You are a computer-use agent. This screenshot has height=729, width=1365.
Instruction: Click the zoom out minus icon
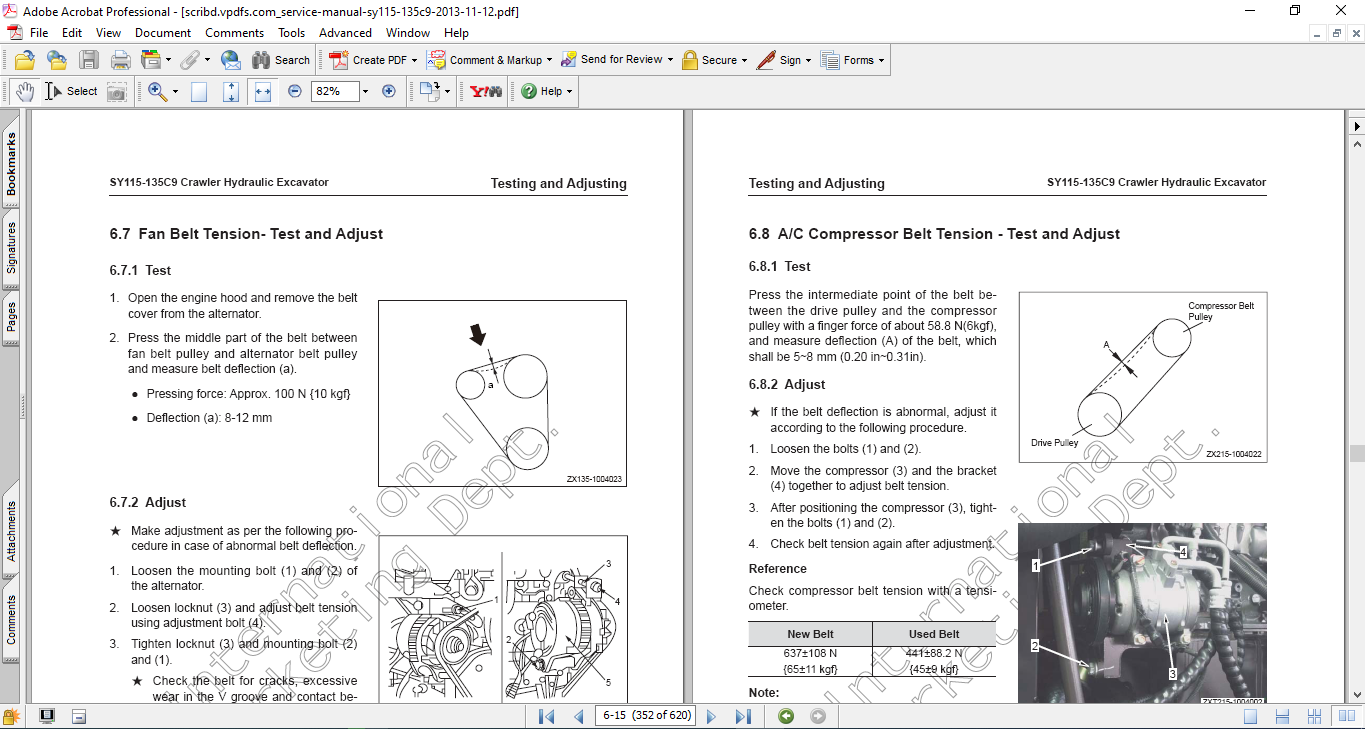click(295, 91)
